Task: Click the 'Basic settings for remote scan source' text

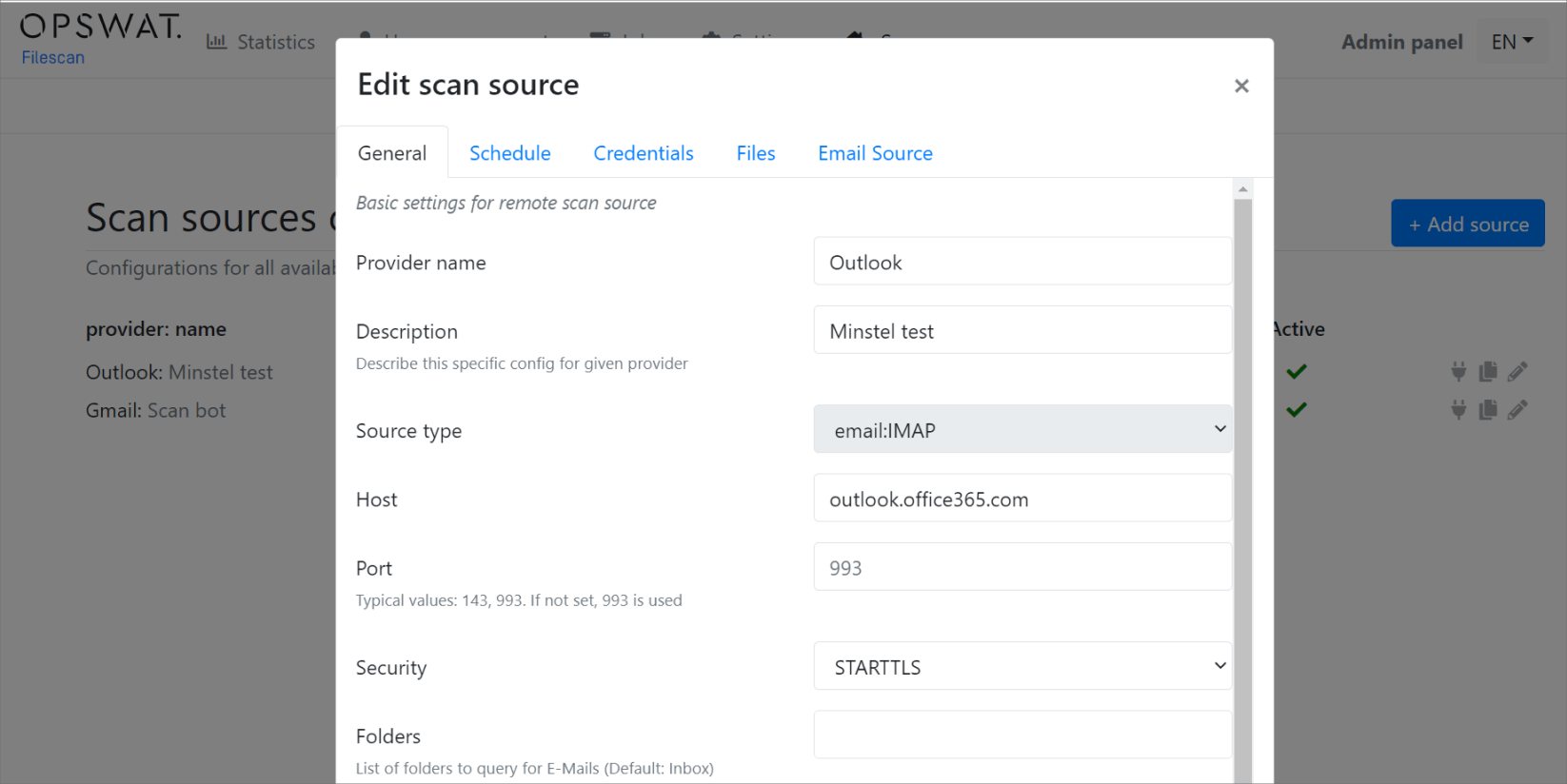Action: (506, 203)
